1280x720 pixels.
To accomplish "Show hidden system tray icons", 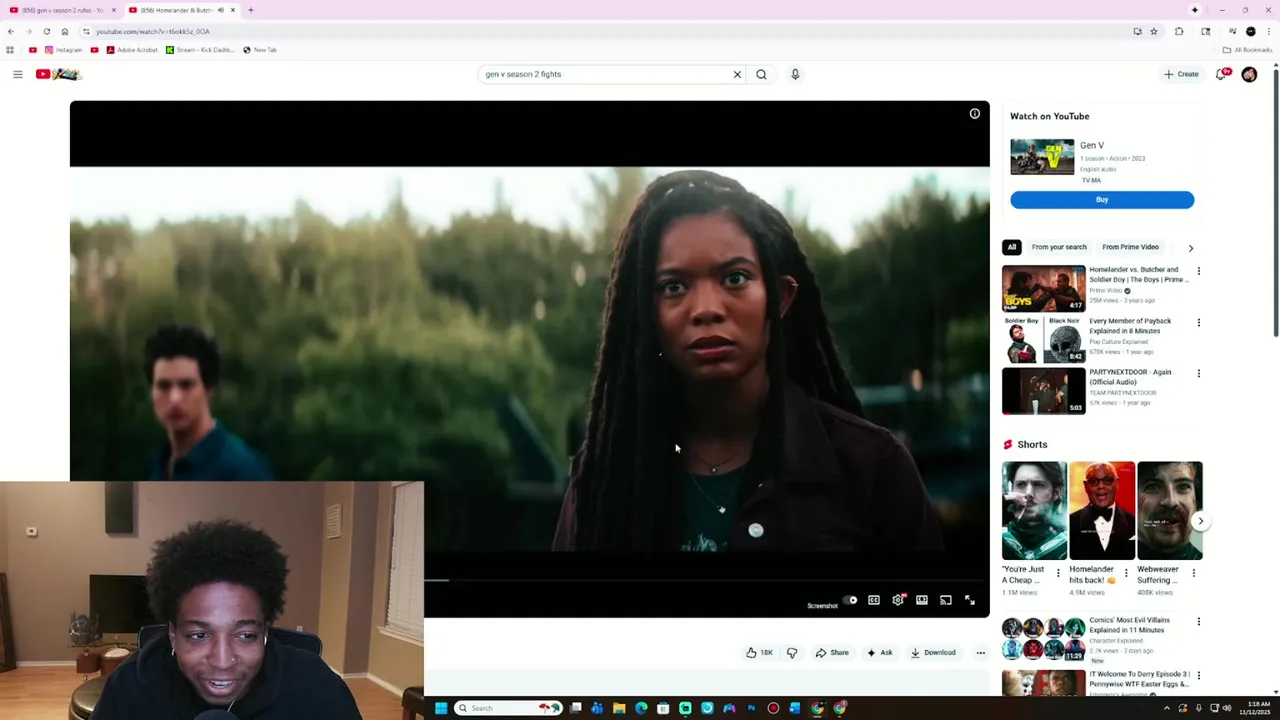I will (1166, 708).
